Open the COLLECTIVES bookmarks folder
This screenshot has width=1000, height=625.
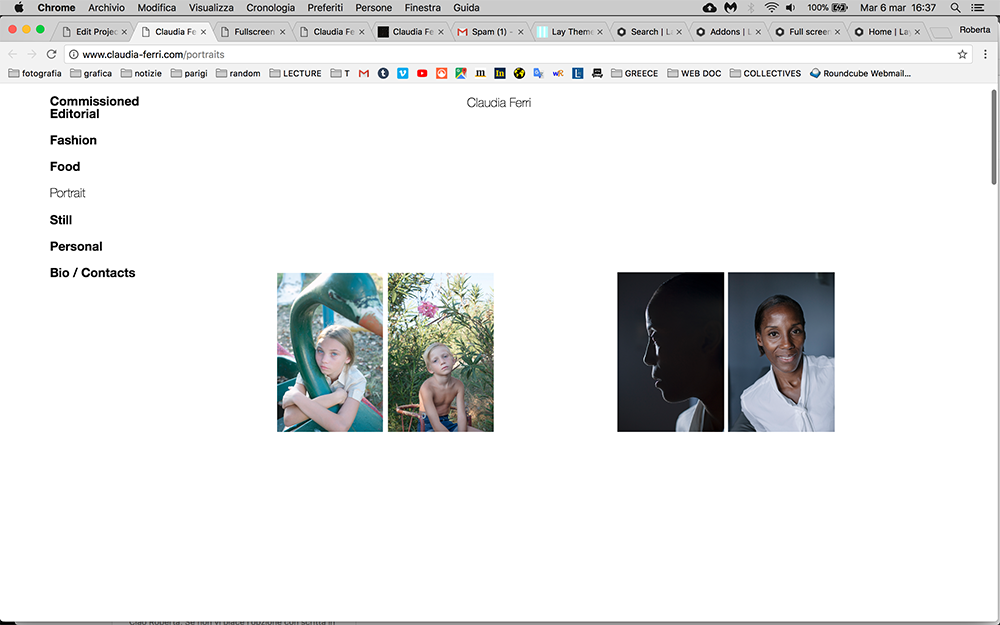tap(765, 73)
